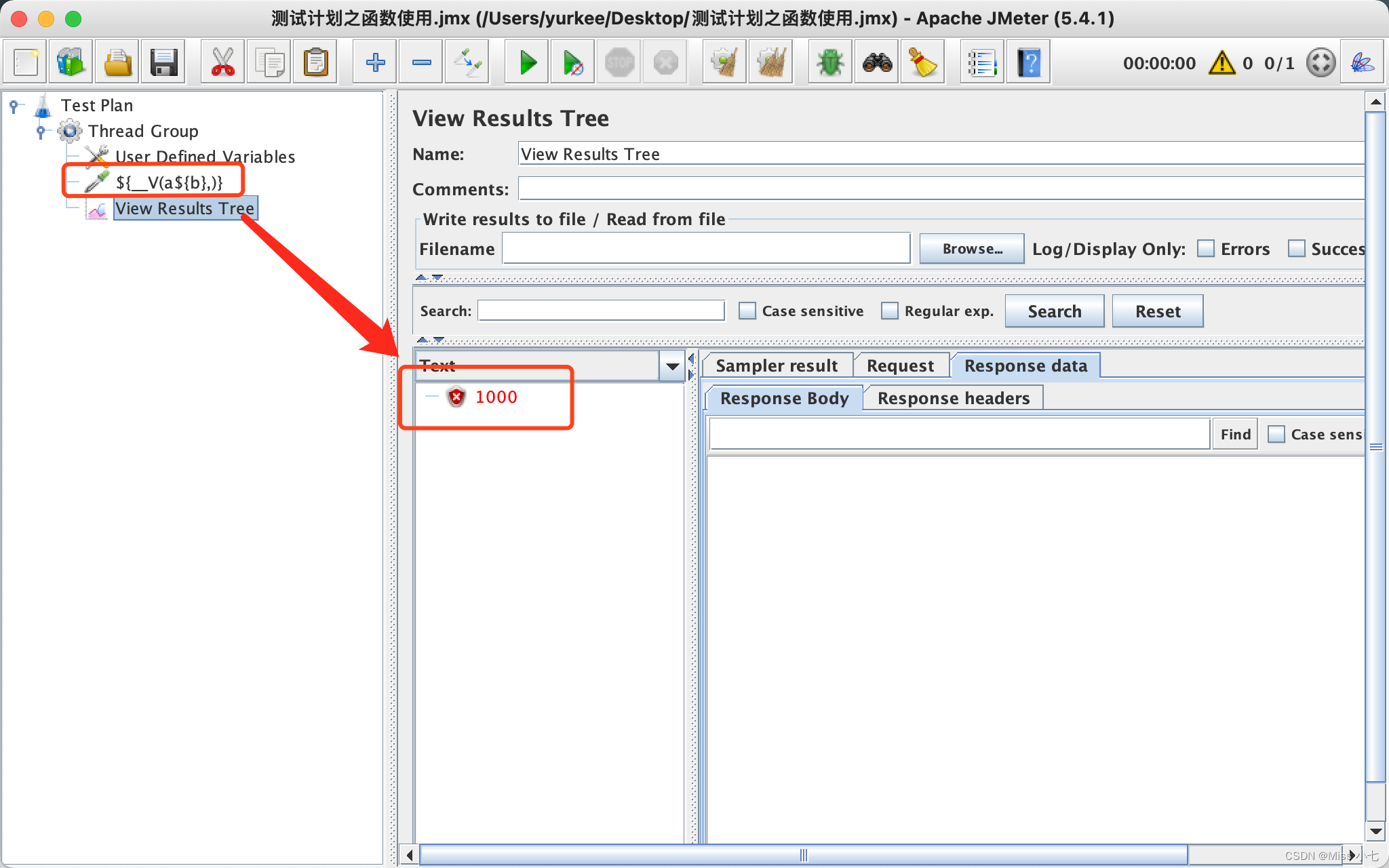Open Help with question mark icon
This screenshot has height=868, width=1389.
[1029, 63]
